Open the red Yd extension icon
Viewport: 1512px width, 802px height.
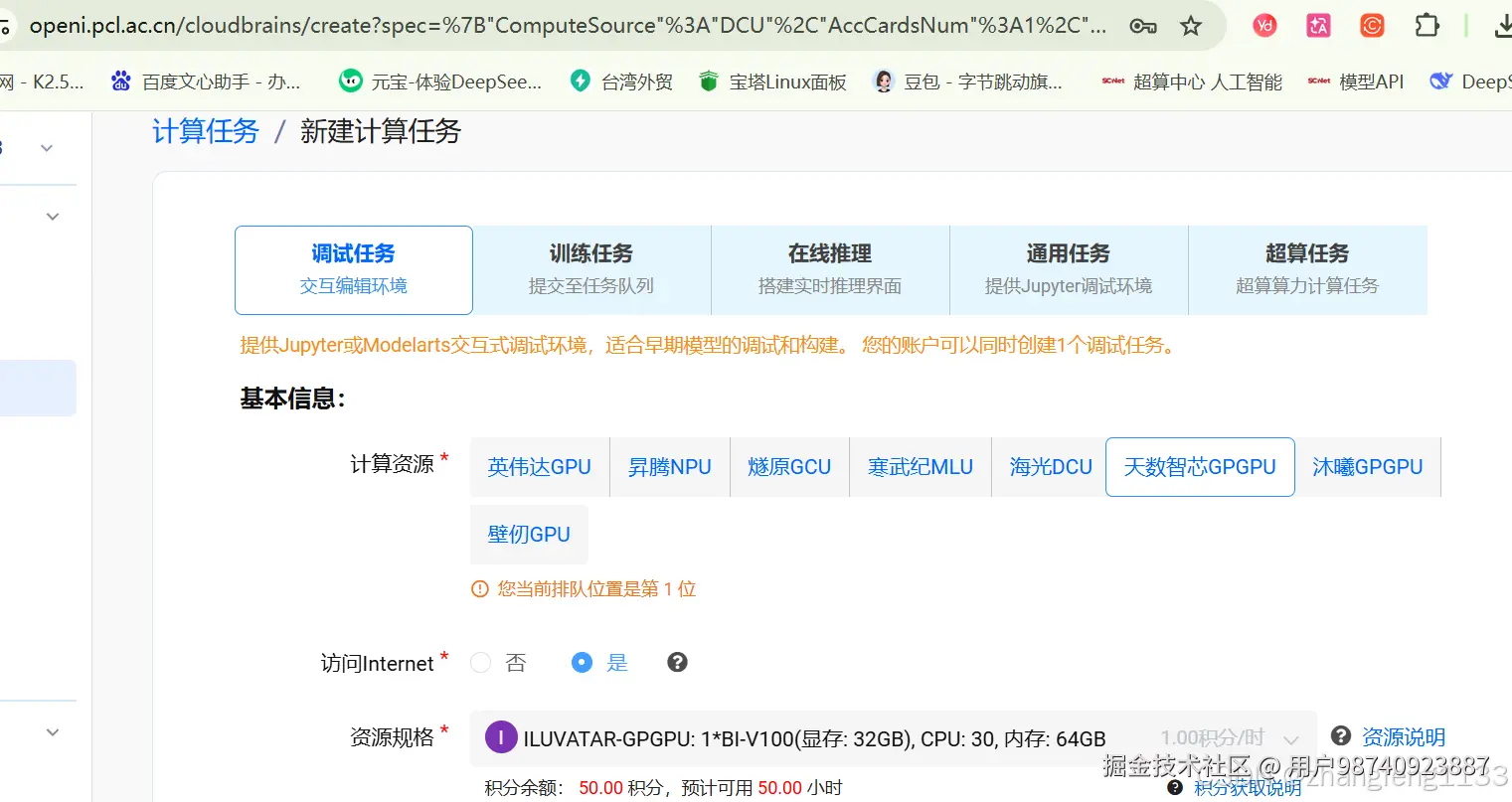[1264, 26]
